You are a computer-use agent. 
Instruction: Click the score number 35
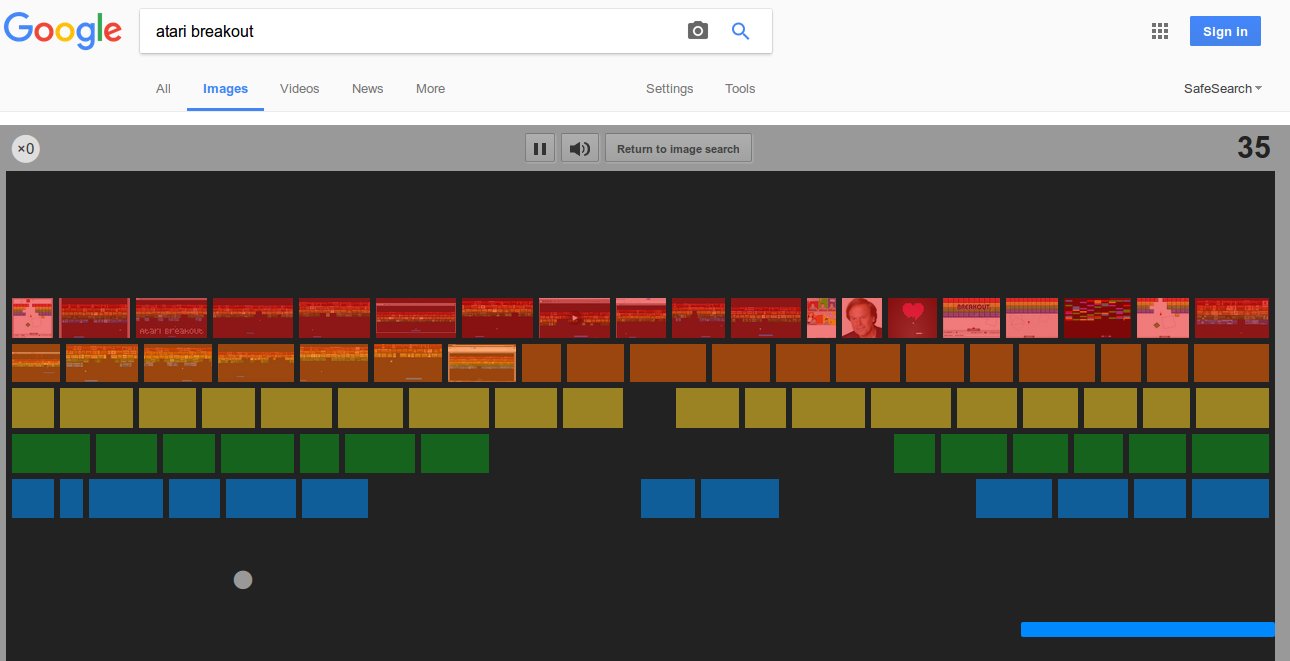(1254, 148)
